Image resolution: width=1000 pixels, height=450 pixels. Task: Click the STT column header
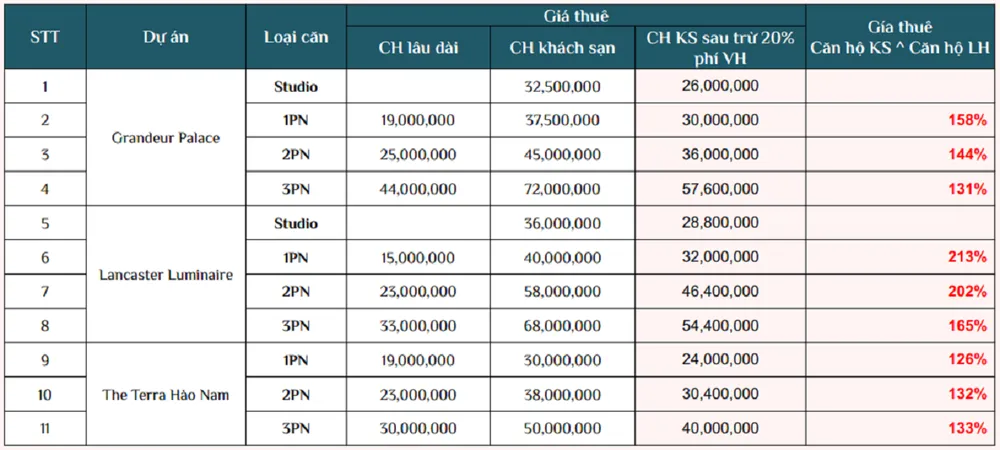(44, 37)
